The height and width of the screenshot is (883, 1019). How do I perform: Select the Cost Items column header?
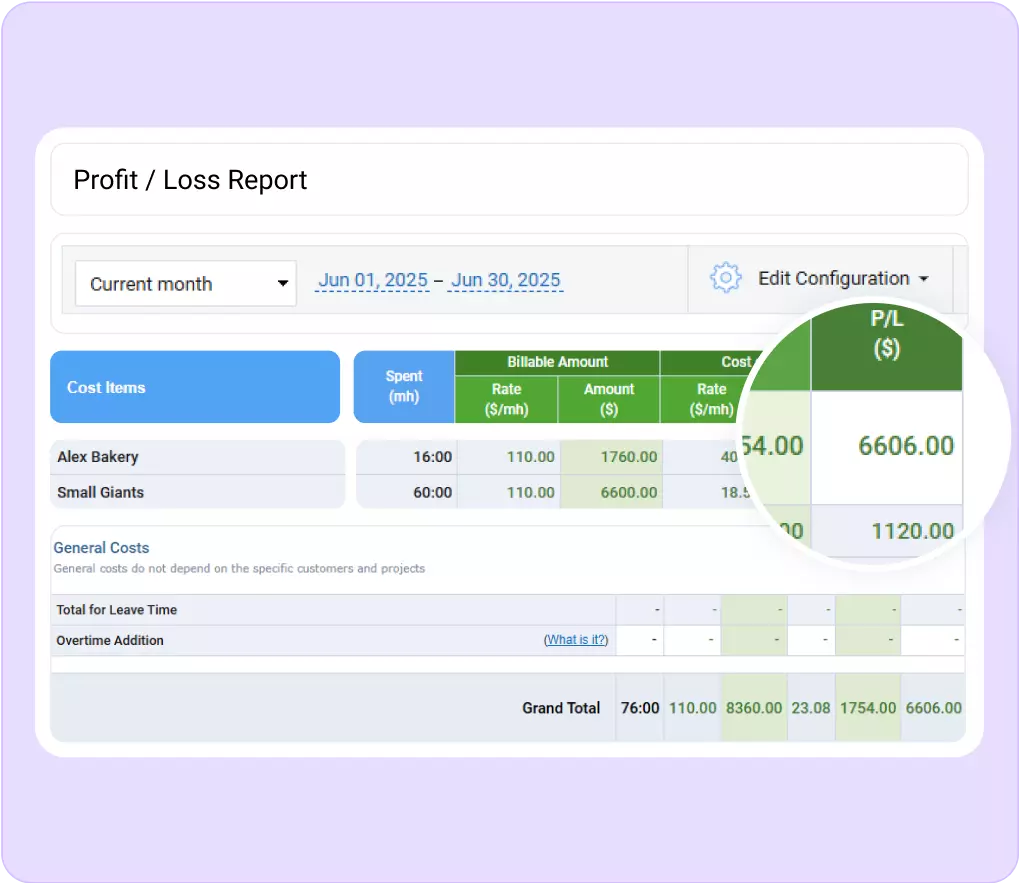pos(106,387)
